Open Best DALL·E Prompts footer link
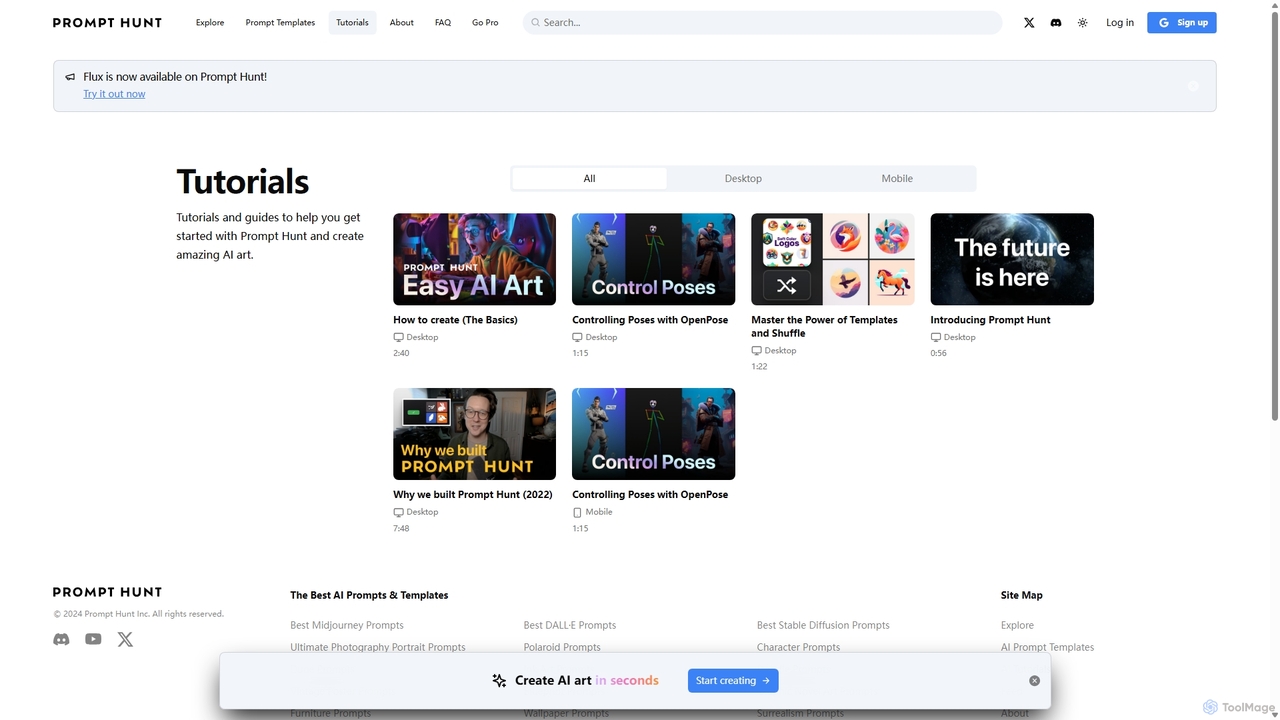Screen dimensions: 1280x720 570,625
